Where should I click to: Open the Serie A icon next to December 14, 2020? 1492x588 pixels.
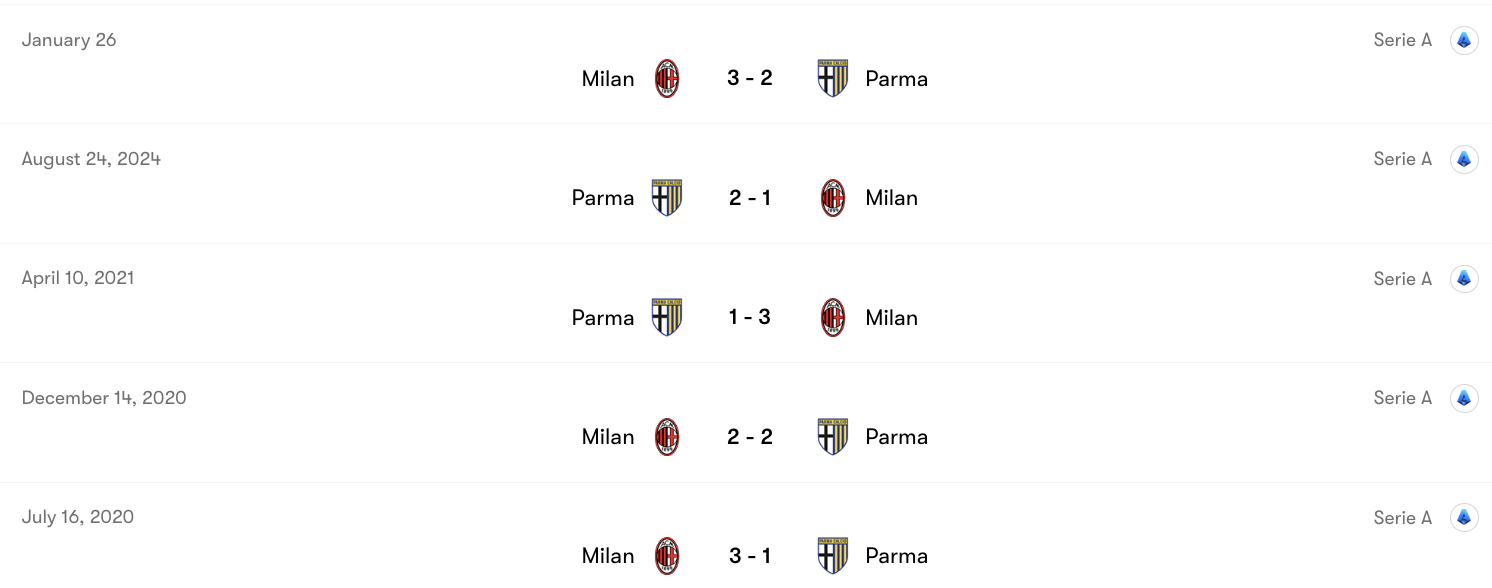pos(1464,397)
